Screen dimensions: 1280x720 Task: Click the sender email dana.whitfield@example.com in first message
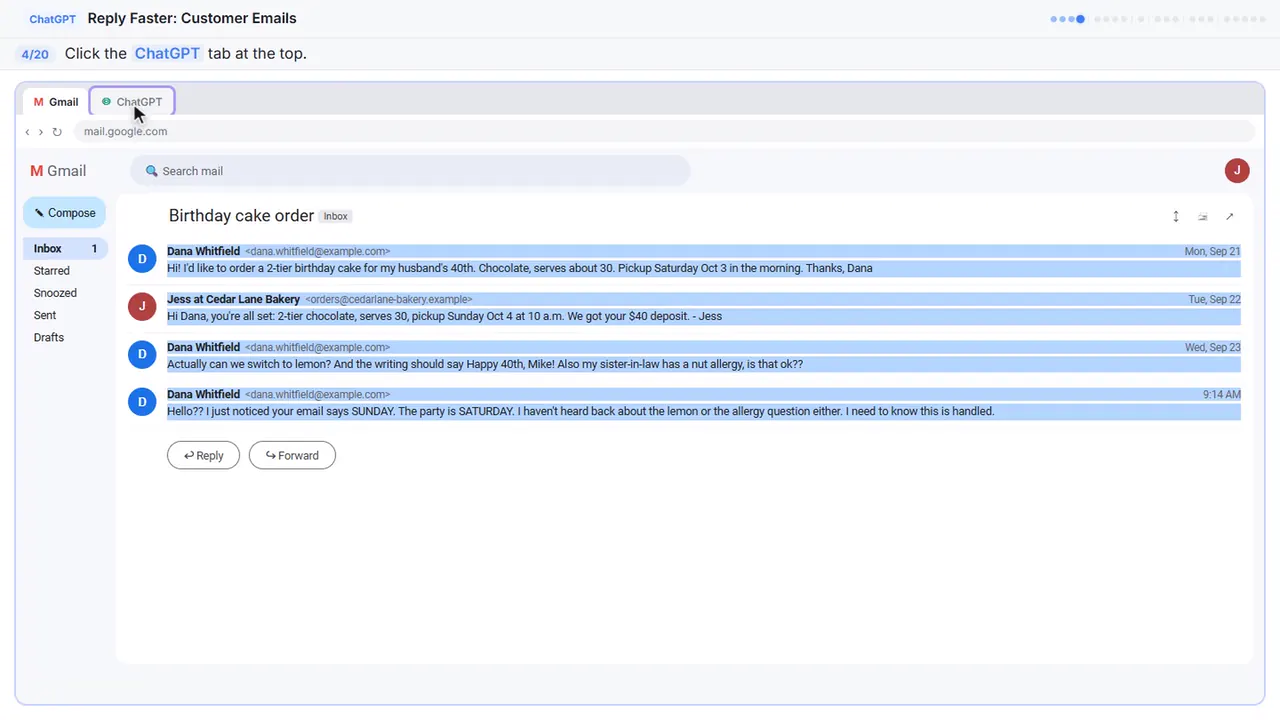click(318, 252)
